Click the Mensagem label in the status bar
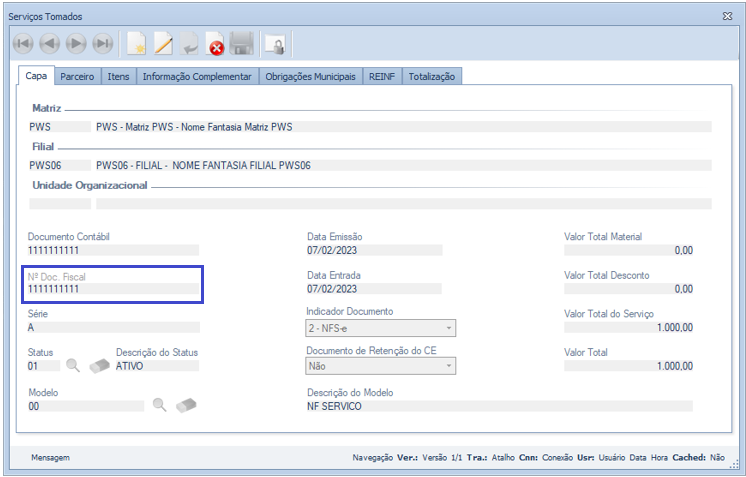Screen dimensions: 746x477 50,458
